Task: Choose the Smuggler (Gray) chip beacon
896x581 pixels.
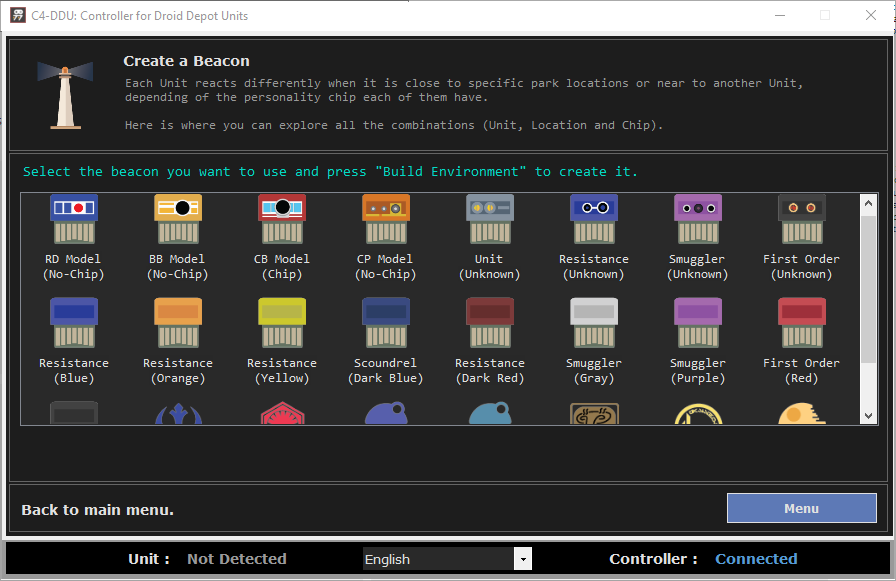Action: pos(594,342)
